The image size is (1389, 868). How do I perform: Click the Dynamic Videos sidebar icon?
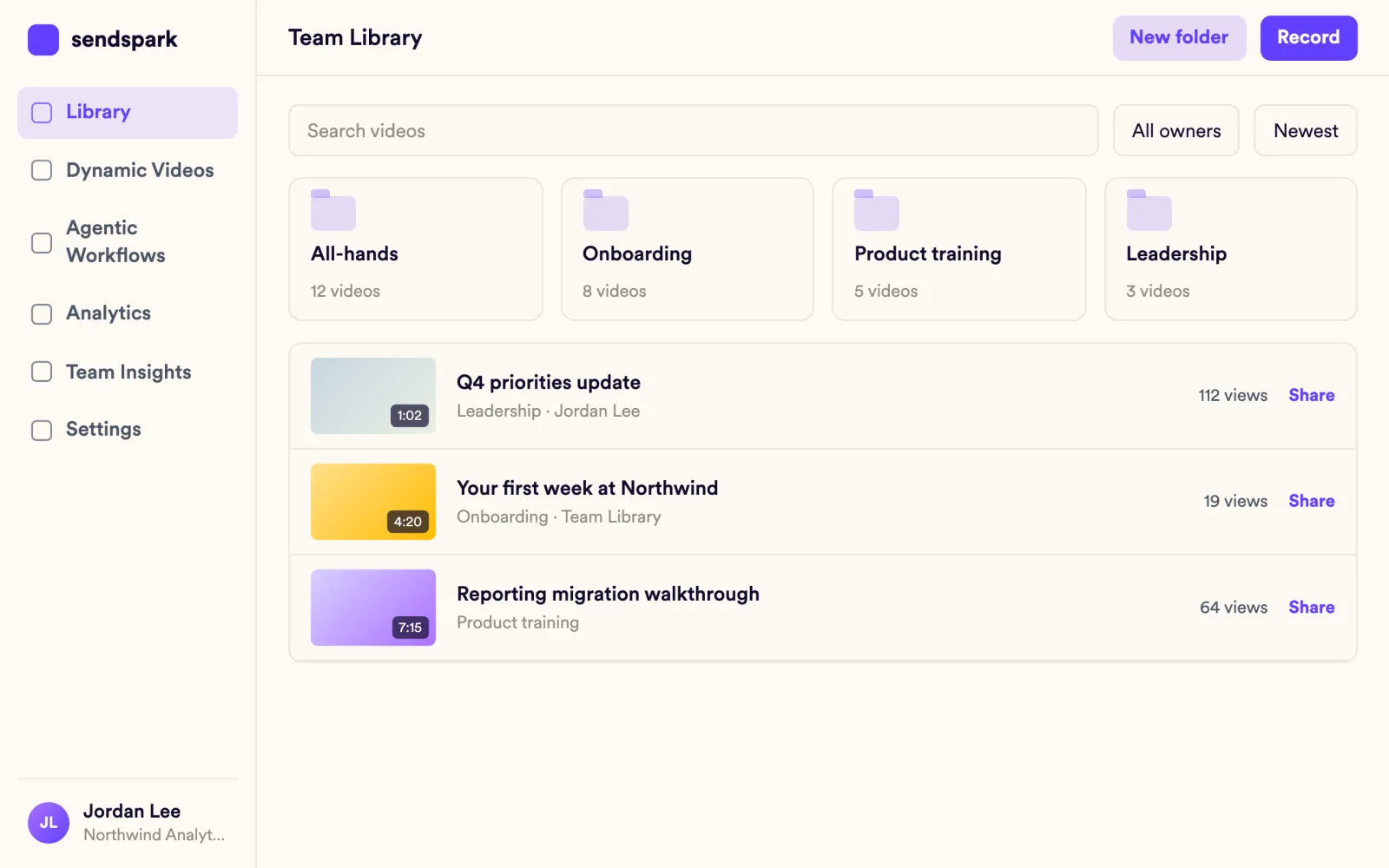(x=42, y=170)
